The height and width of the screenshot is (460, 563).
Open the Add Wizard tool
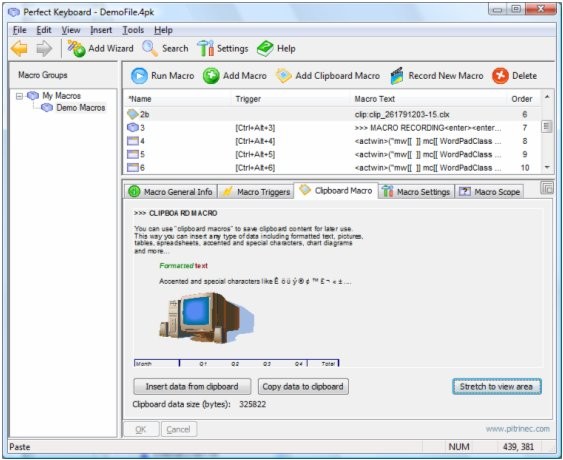point(101,48)
